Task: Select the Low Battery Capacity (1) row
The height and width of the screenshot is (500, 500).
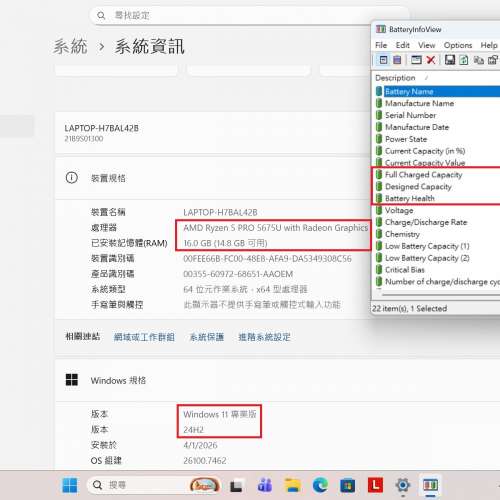Action: [x=437, y=246]
